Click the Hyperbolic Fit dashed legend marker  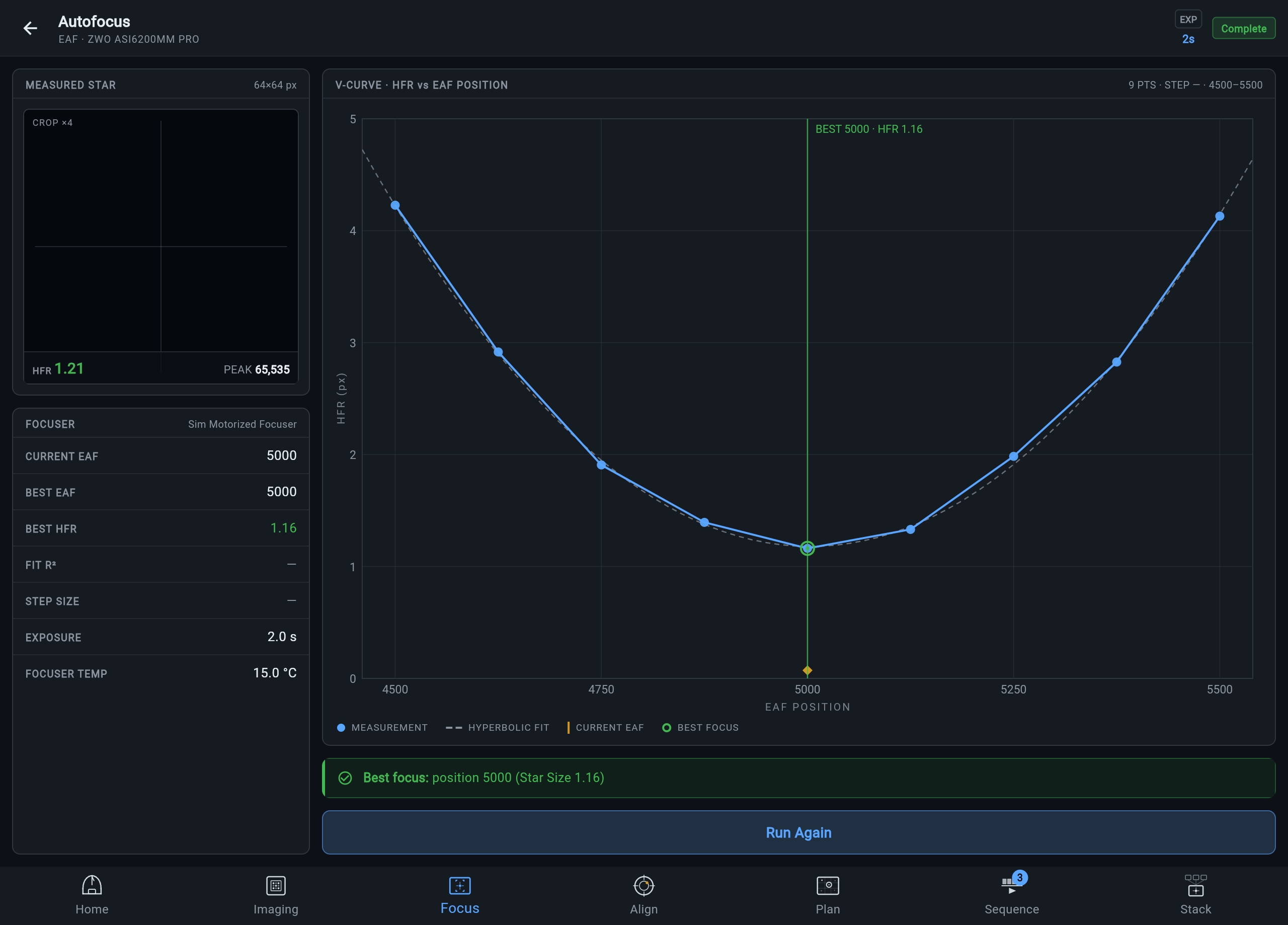[x=454, y=728]
